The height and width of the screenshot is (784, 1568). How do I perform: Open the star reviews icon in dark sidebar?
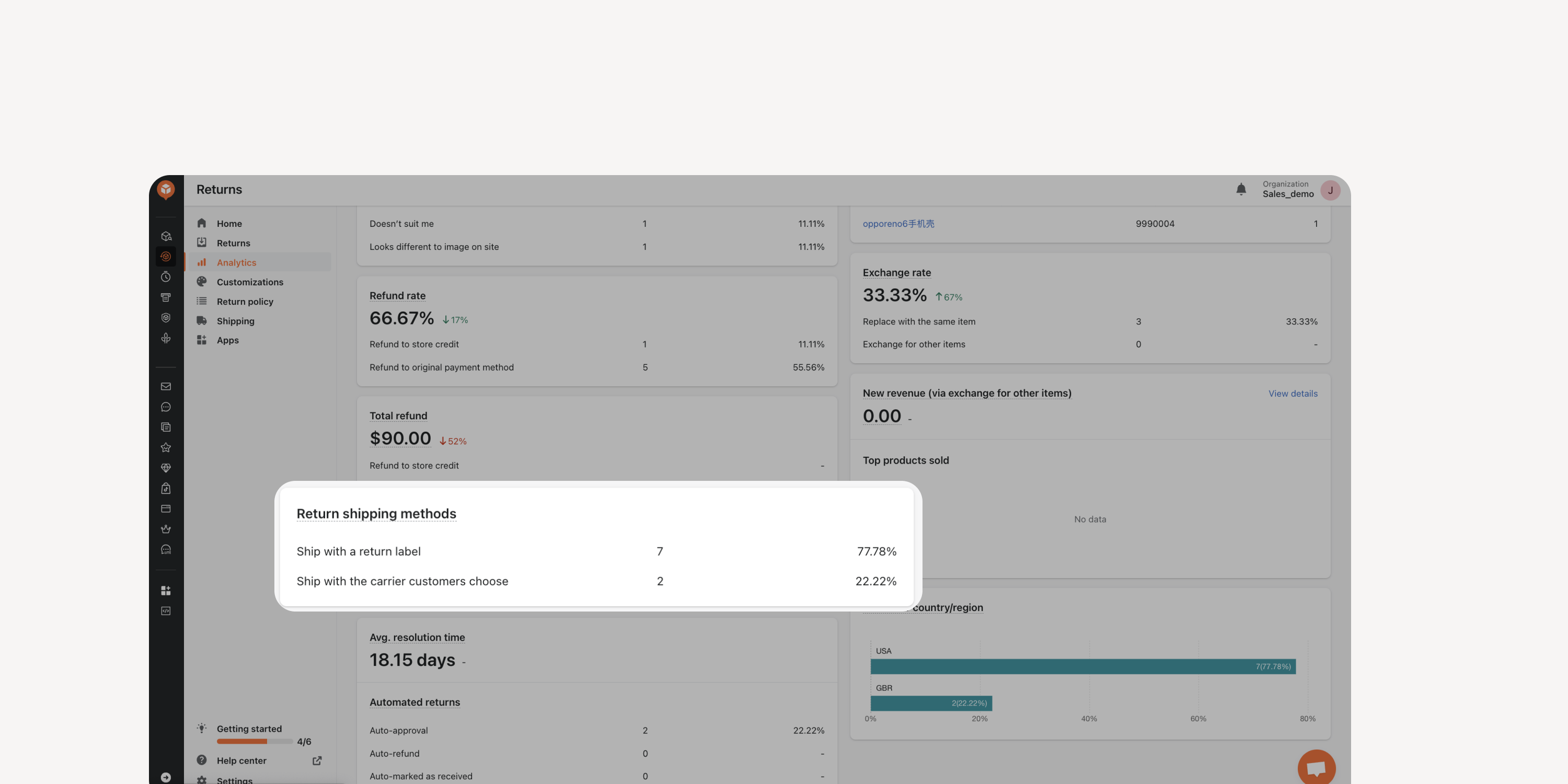point(166,447)
